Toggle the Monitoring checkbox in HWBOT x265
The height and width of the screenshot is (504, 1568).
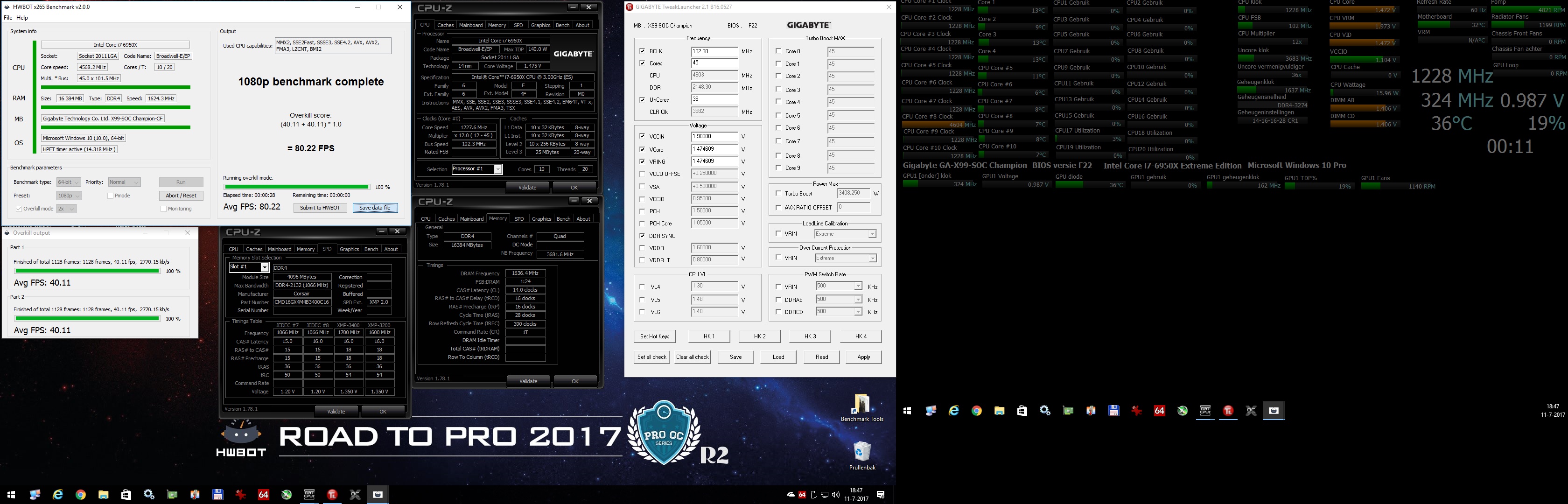pyautogui.click(x=163, y=209)
